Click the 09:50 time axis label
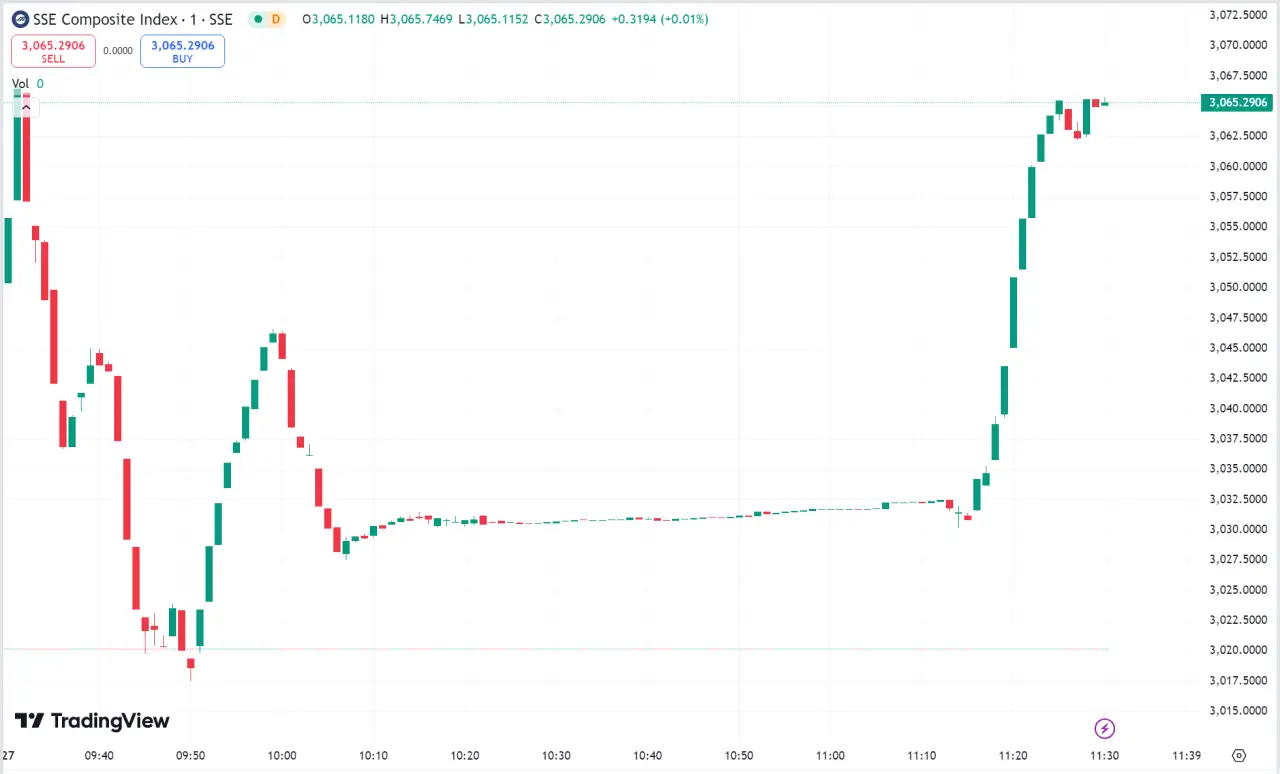 (190, 755)
